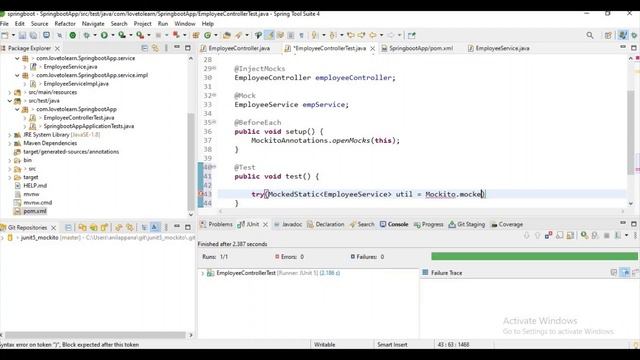This screenshot has width=640, height=360.
Task: Select HELP.md in Package Explorer
Action: [x=35, y=186]
